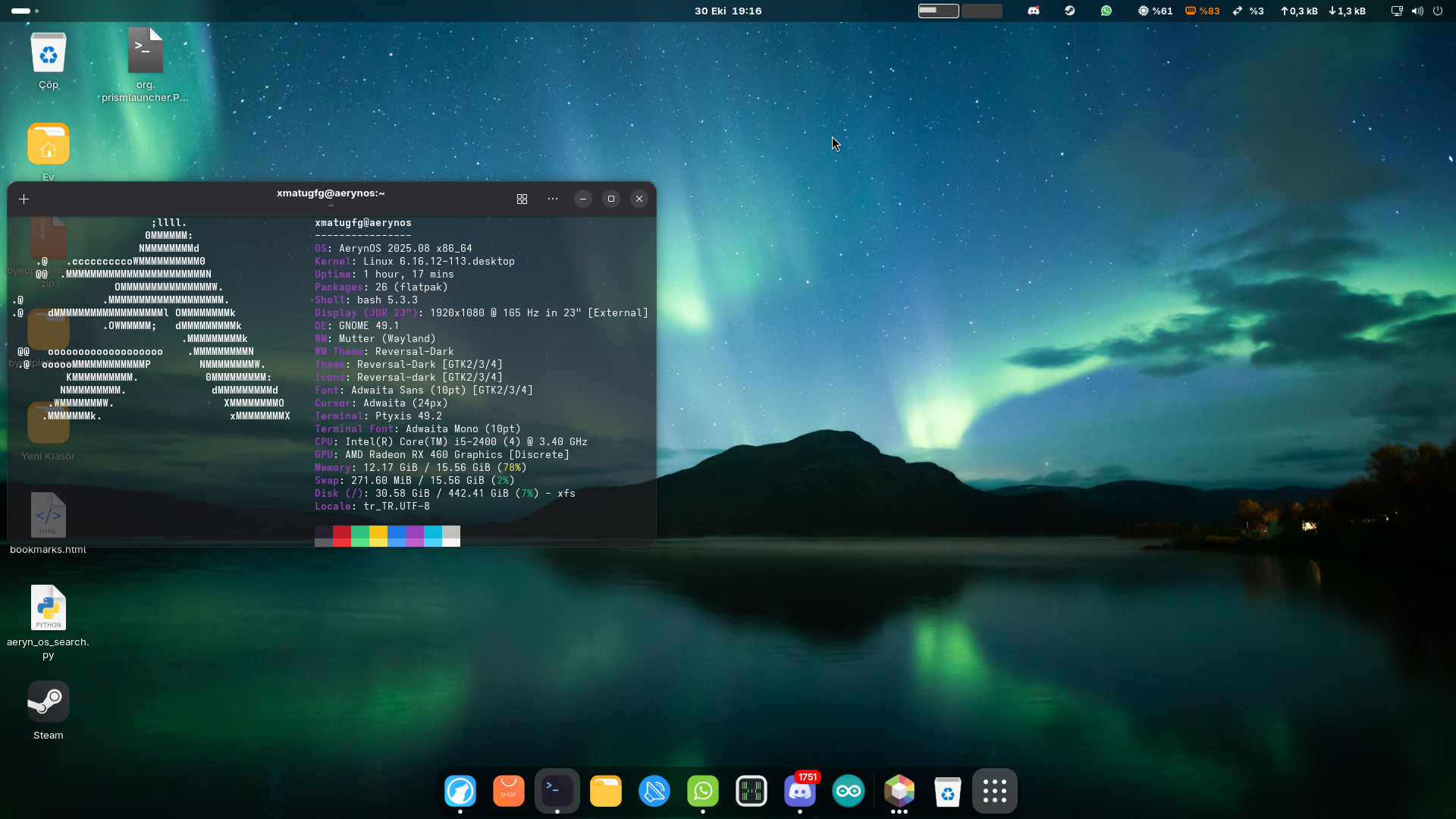Open the trash bin in the dock
Viewport: 1456px width, 819px height.
pos(948,791)
